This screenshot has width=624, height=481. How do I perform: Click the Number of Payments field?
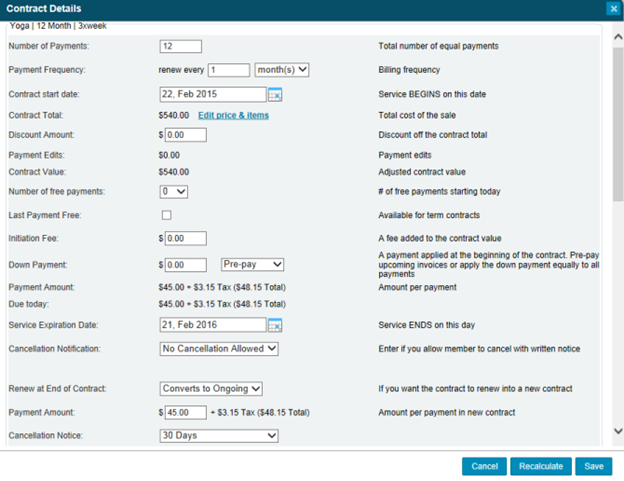[x=180, y=46]
